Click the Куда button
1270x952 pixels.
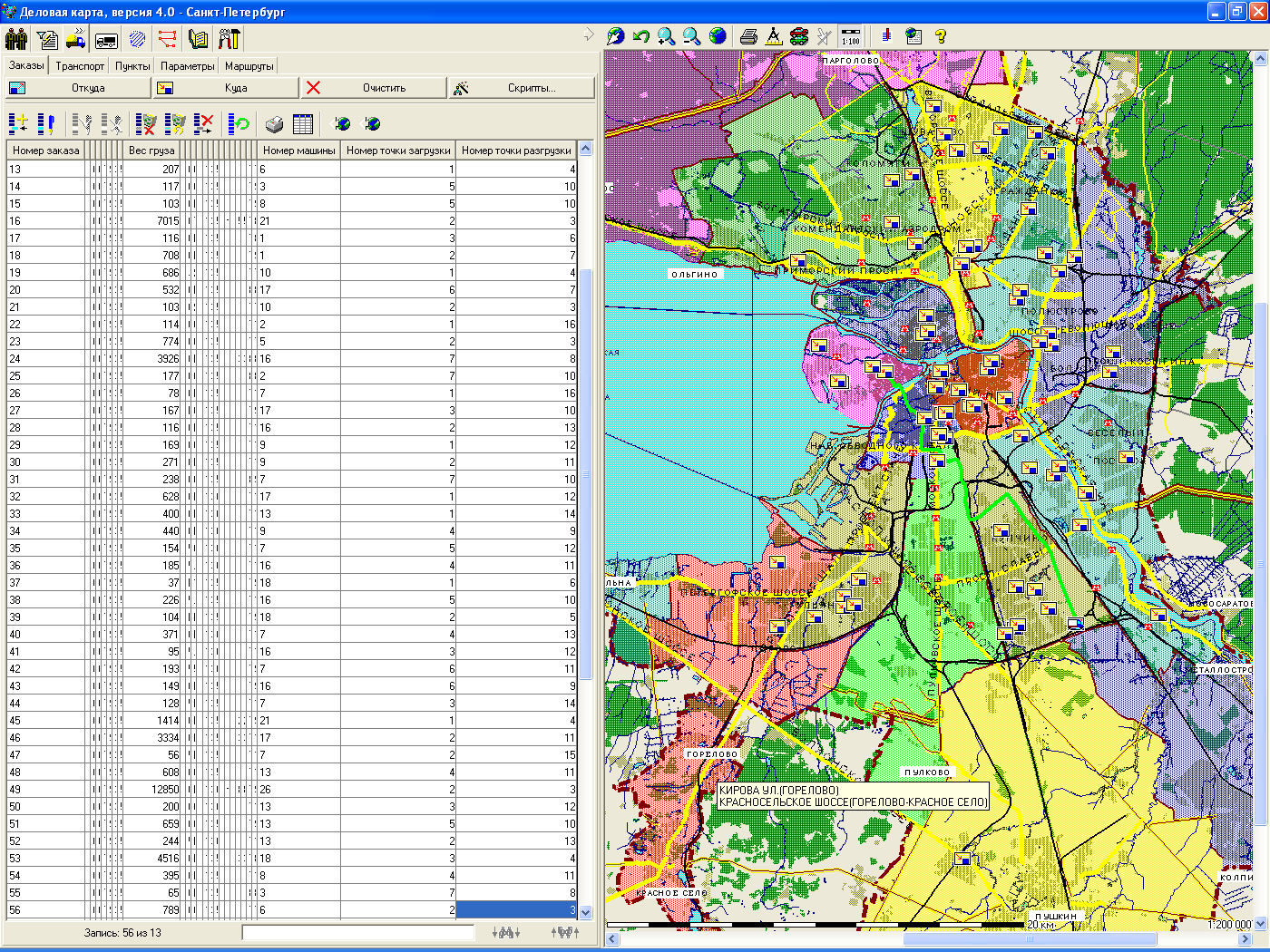point(225,88)
